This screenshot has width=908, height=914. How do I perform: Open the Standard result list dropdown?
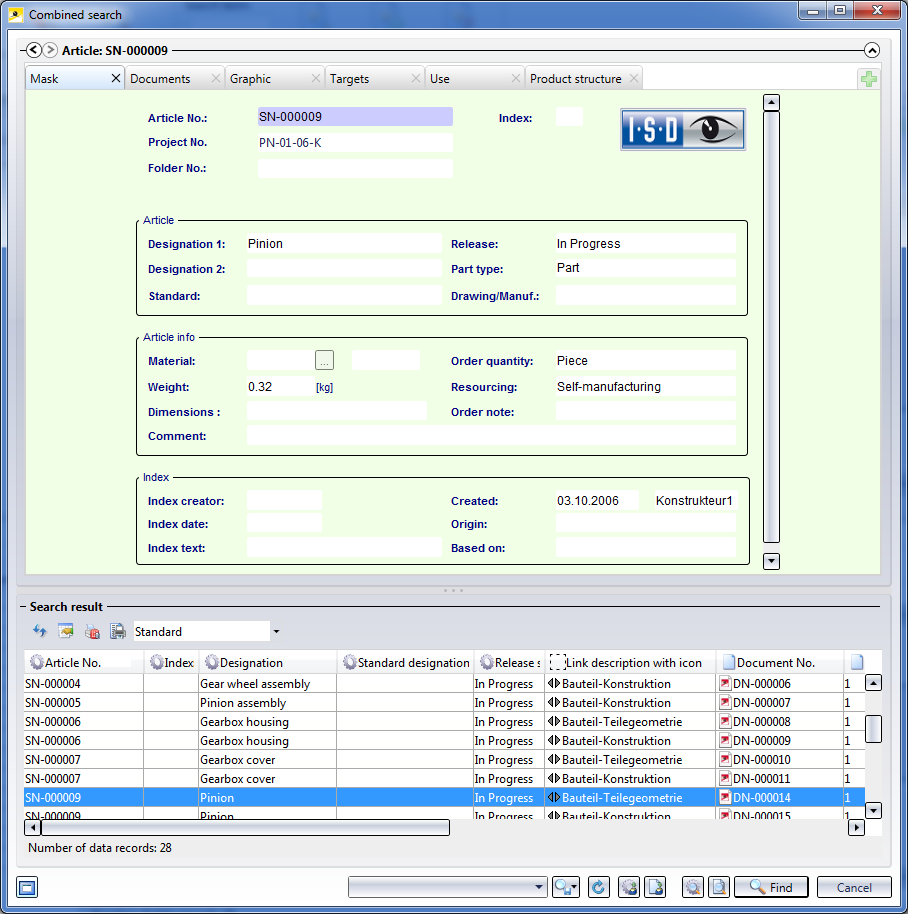[276, 631]
